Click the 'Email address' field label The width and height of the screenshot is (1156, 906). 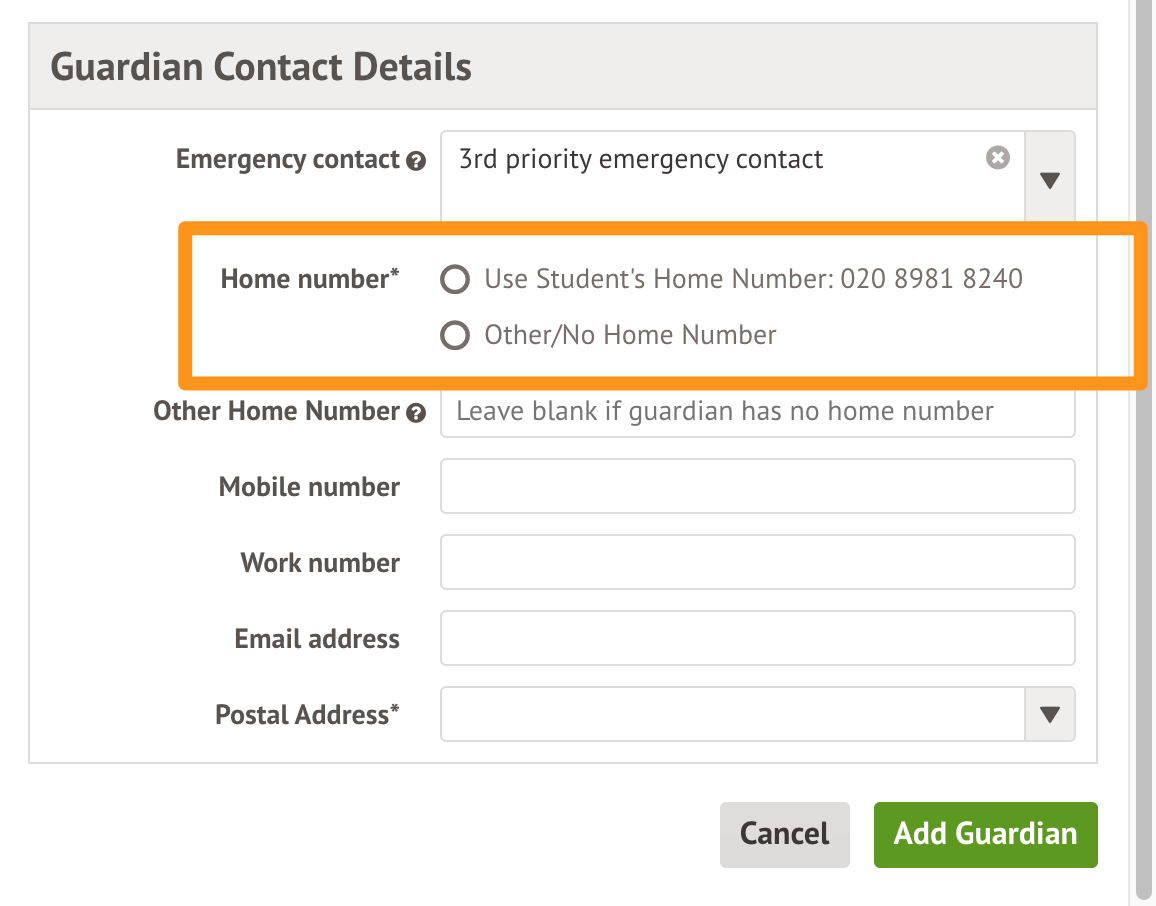coord(317,639)
